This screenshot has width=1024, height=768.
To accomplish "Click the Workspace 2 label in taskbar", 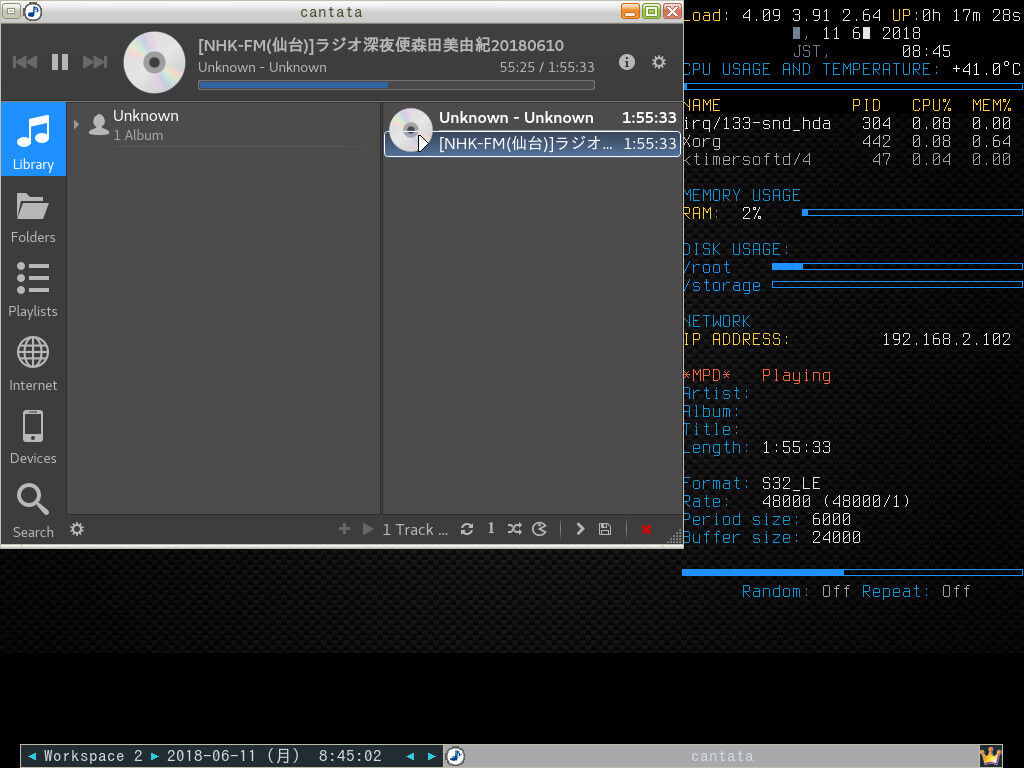I will pyautogui.click(x=93, y=756).
